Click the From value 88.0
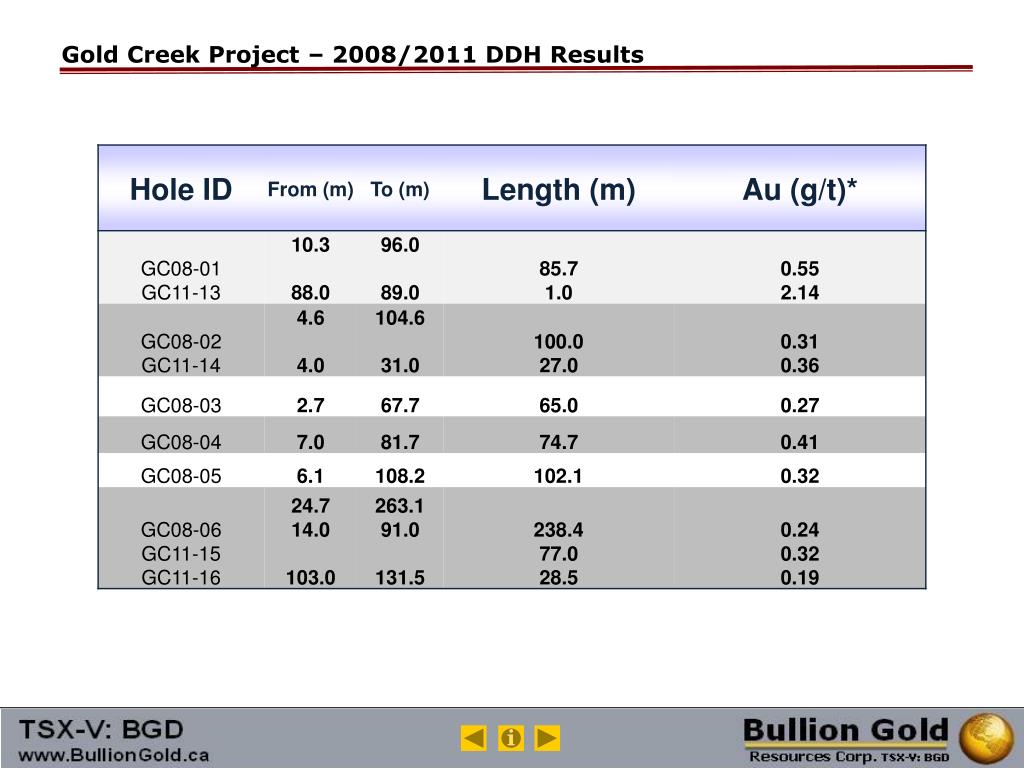This screenshot has height=768, width=1024. (310, 293)
